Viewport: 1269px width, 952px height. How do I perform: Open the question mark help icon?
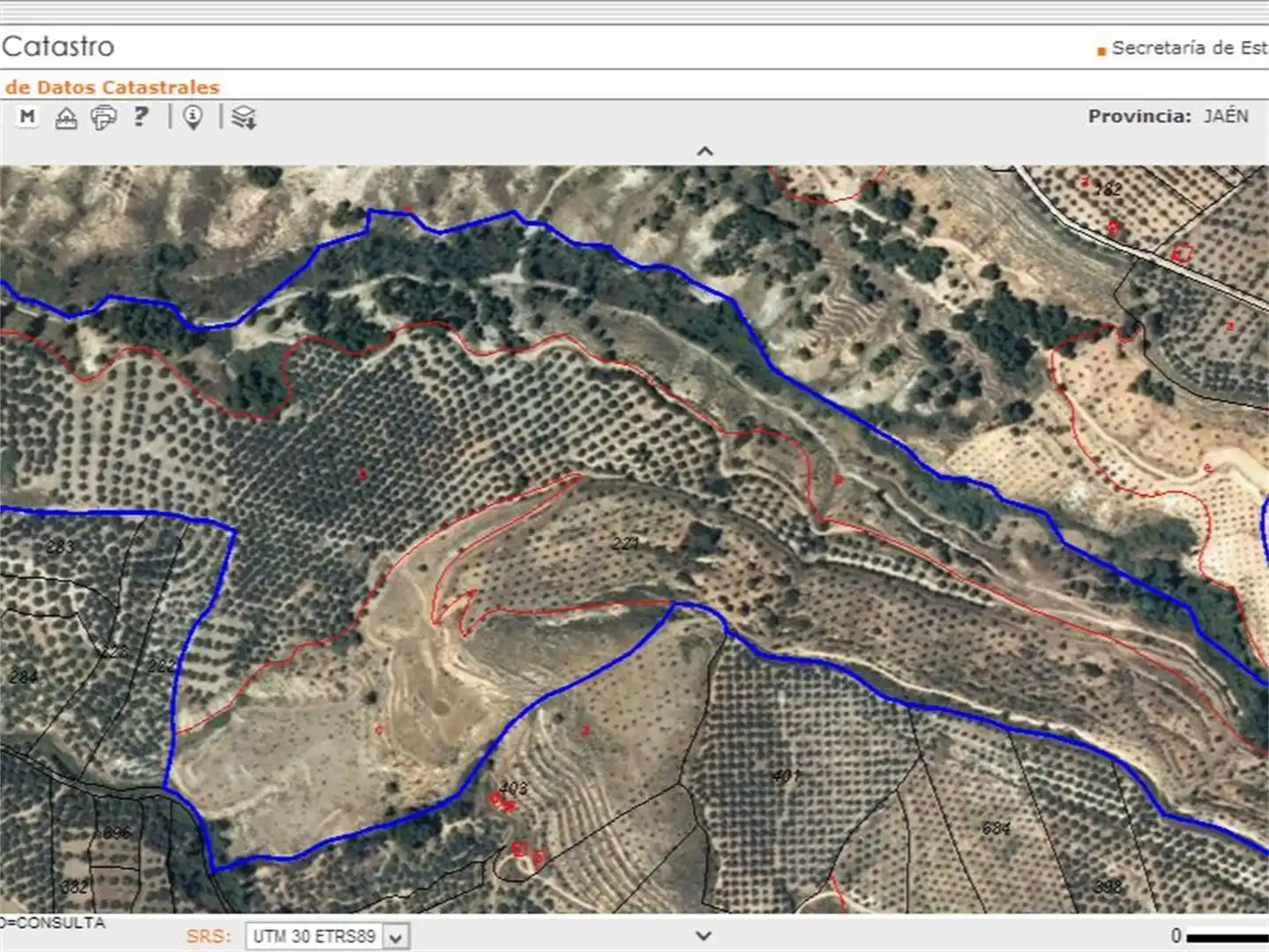(x=141, y=115)
